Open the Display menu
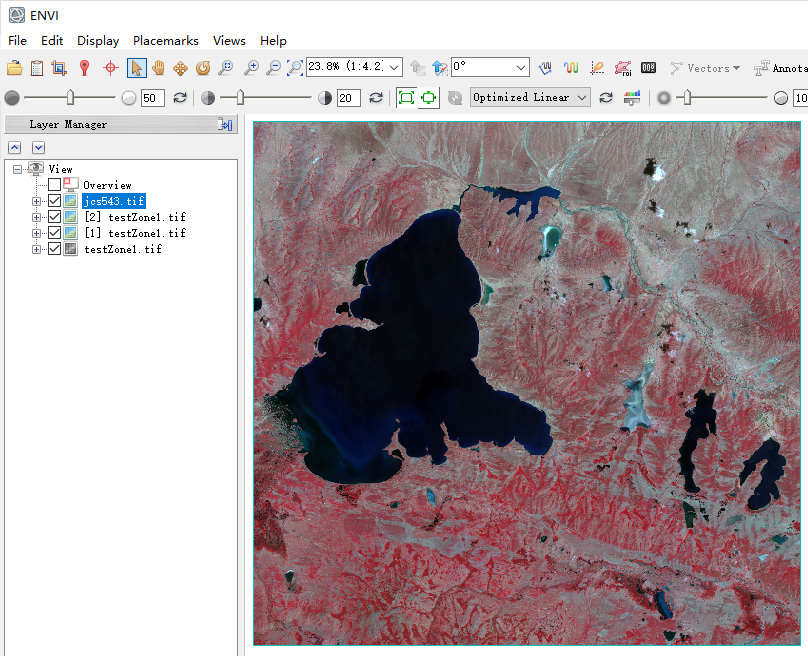 click(x=98, y=41)
